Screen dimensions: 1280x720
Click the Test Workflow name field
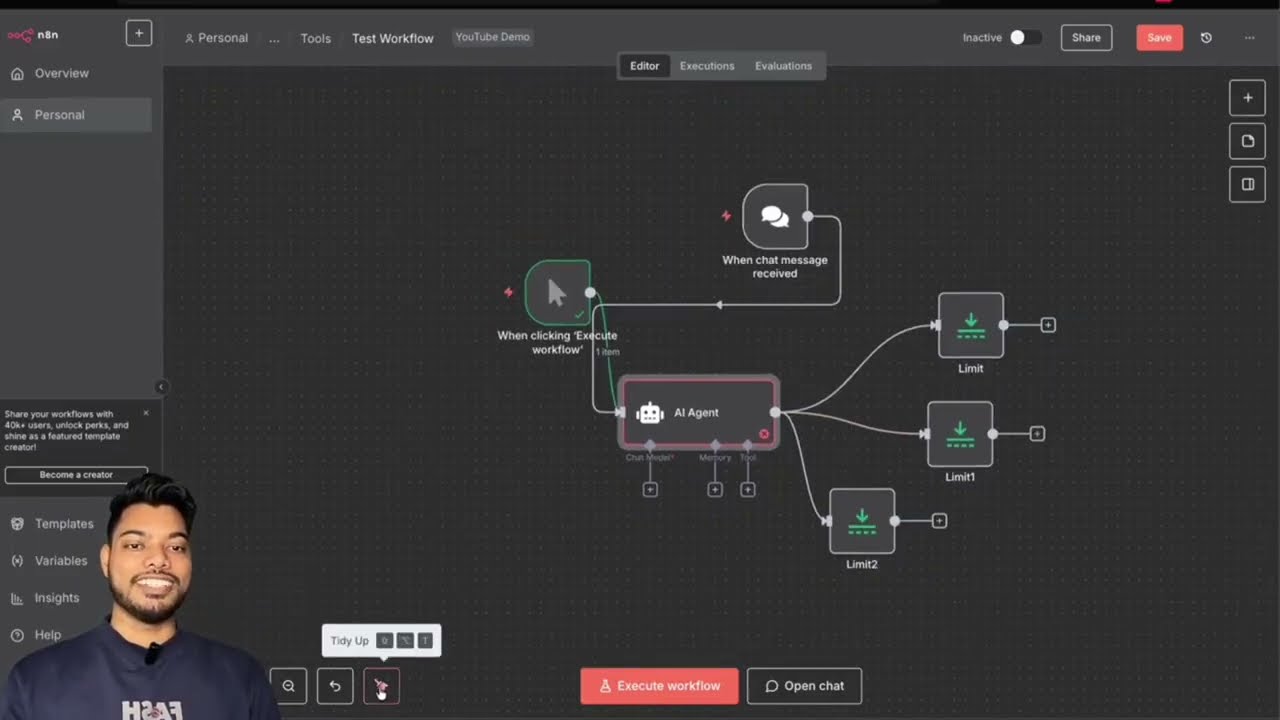tap(393, 38)
